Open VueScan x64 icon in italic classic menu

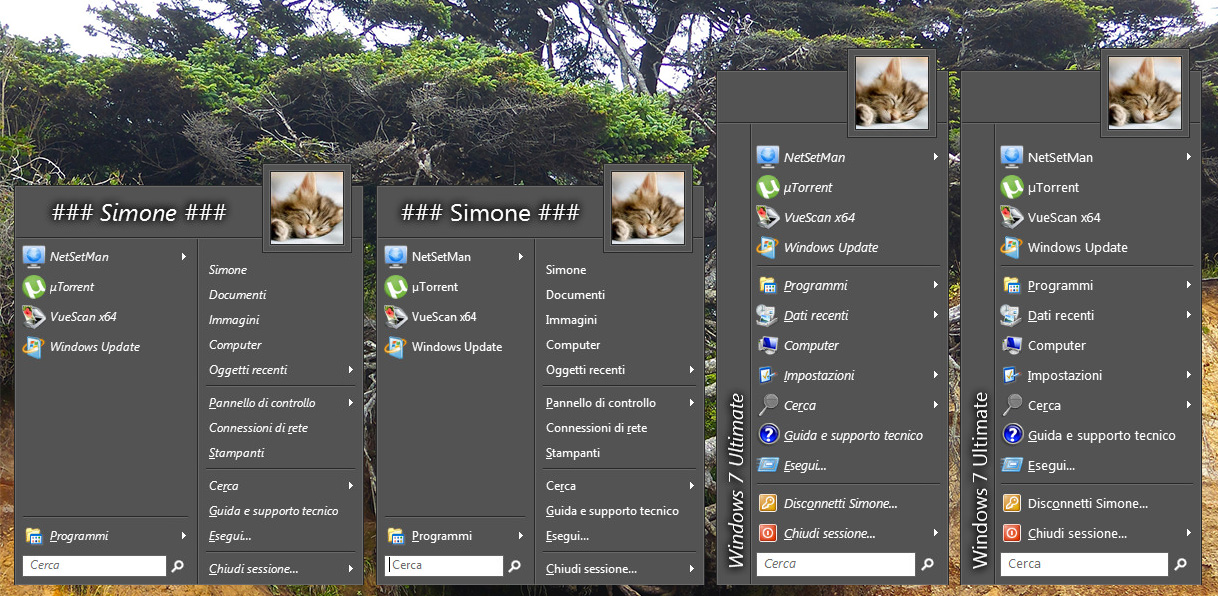(768, 217)
